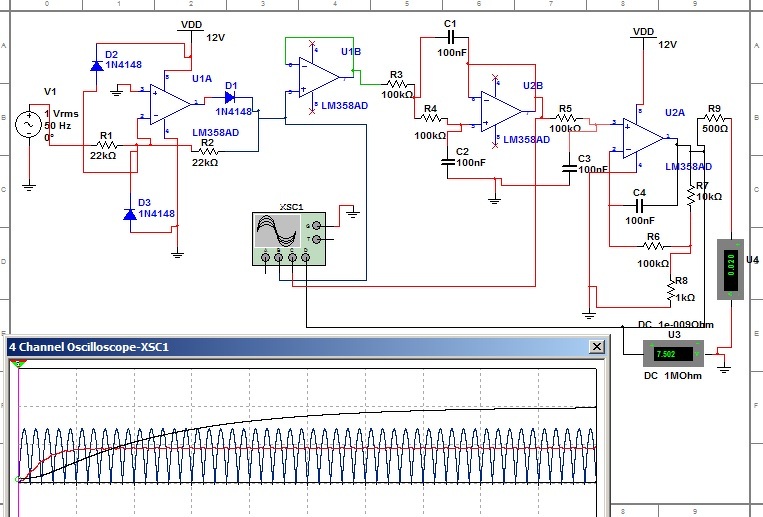
Task: Select the U1B op-amp triangle
Action: 319,77
